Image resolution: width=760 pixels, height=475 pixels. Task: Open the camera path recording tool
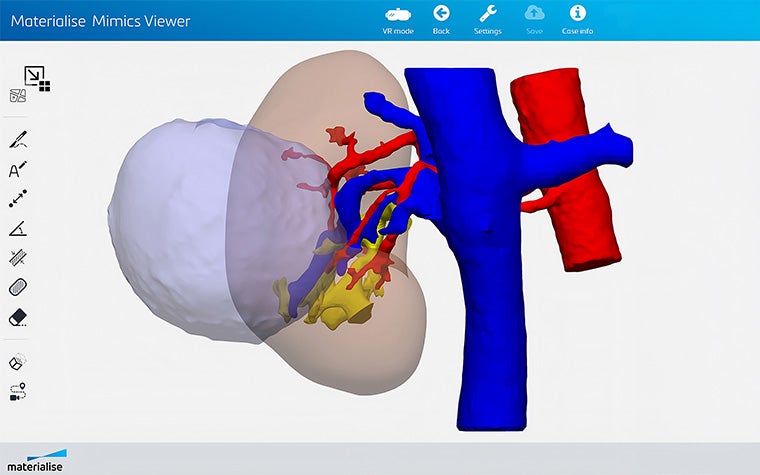coord(18,392)
